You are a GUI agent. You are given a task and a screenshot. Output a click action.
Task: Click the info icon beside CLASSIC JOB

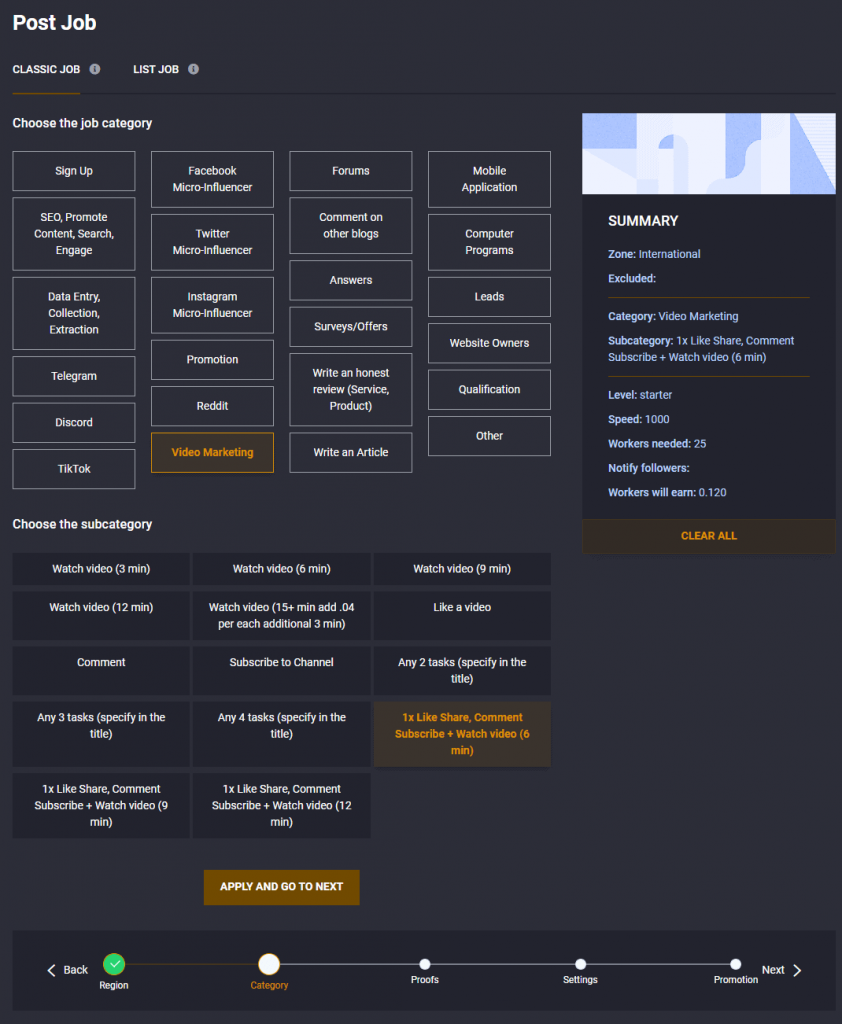point(95,69)
